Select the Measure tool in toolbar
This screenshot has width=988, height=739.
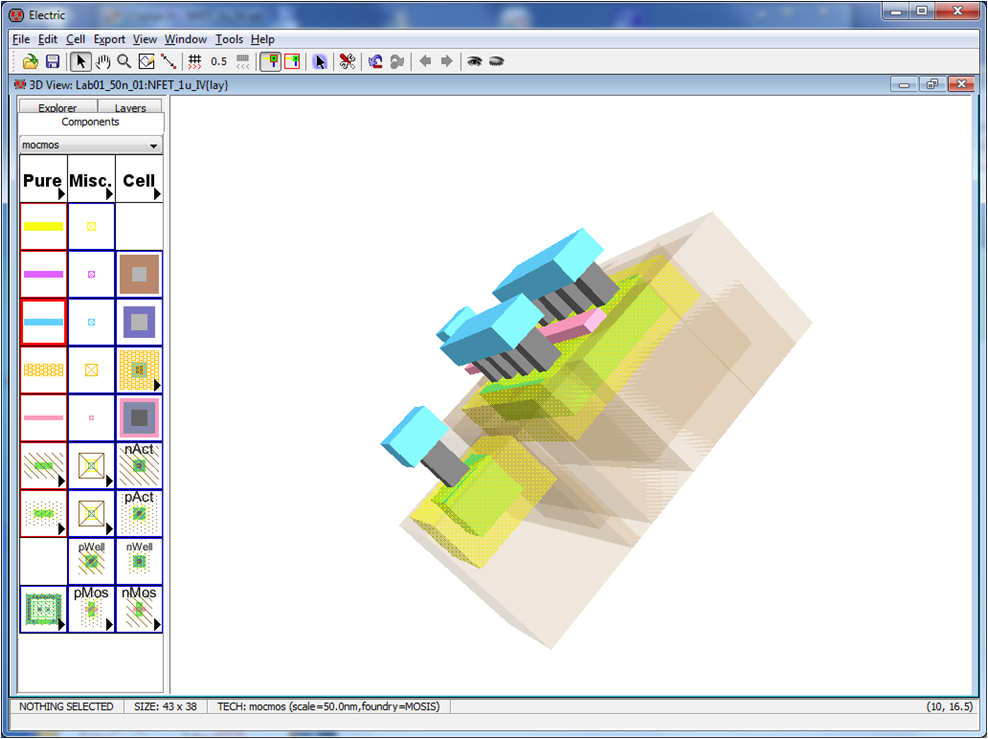pos(168,61)
